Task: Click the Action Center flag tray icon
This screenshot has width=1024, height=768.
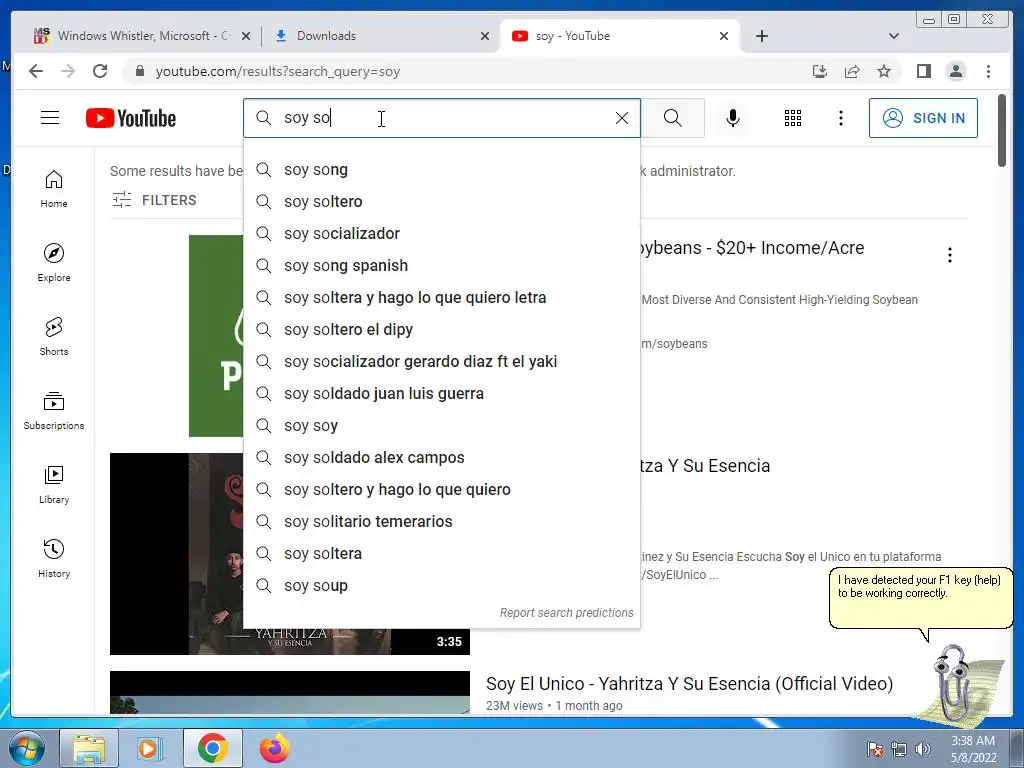Action: pyautogui.click(x=874, y=749)
